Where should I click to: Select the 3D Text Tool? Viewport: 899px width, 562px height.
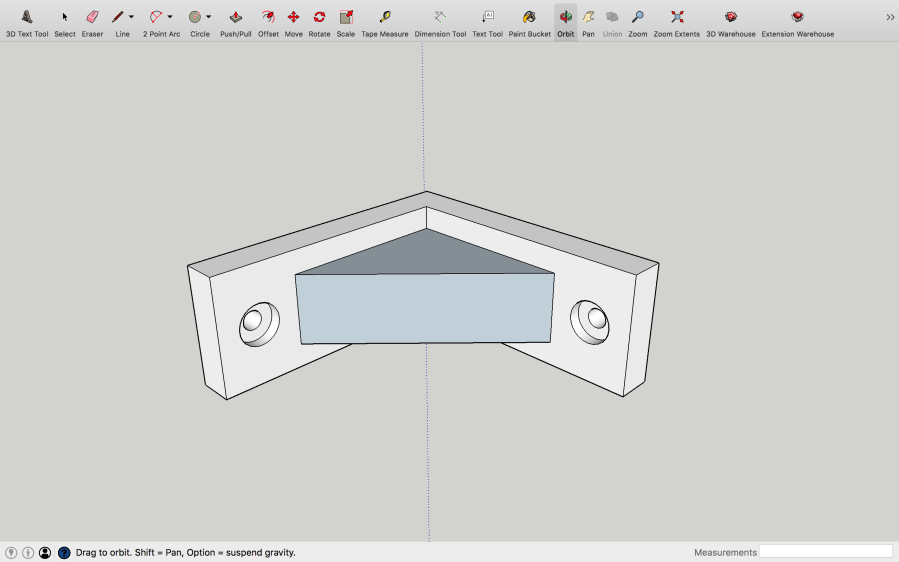click(27, 17)
